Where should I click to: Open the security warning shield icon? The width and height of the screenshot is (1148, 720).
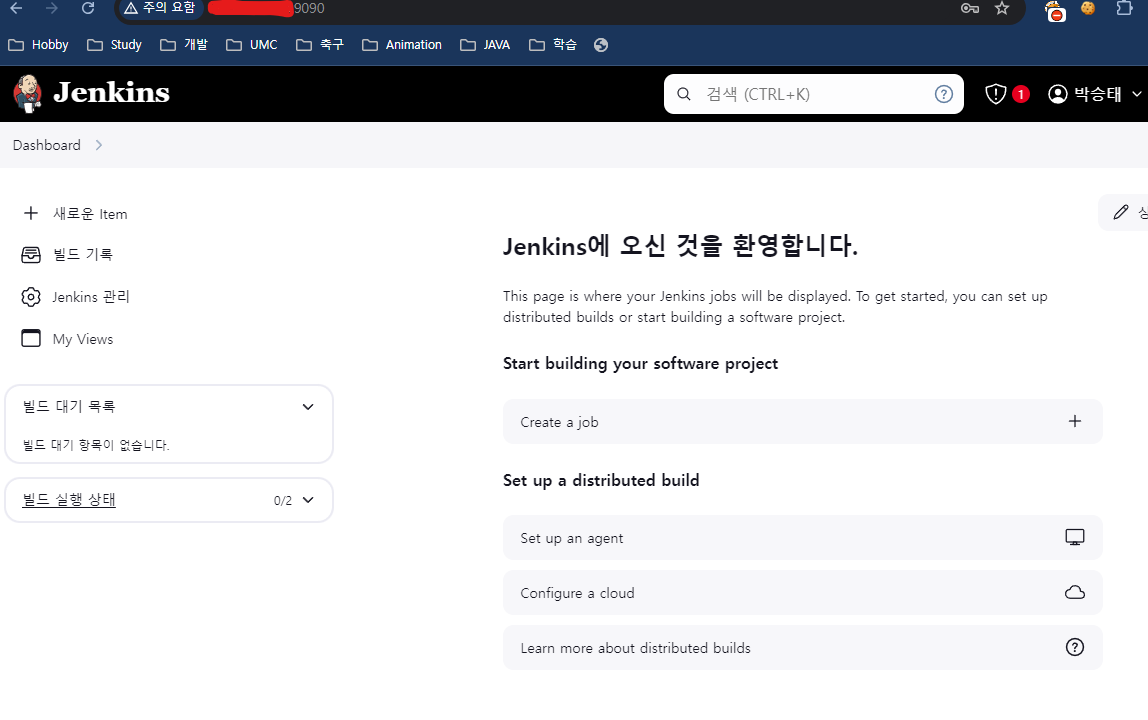click(995, 94)
